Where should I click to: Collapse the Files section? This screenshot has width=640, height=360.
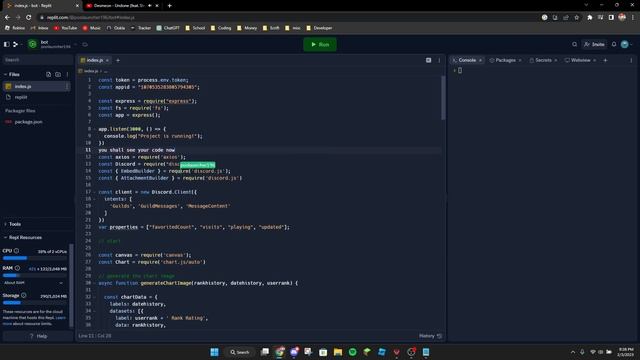(12, 74)
